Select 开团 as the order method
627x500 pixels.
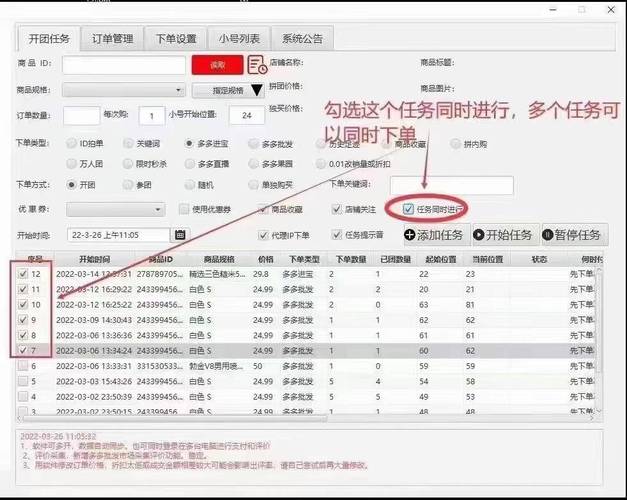tap(81, 185)
